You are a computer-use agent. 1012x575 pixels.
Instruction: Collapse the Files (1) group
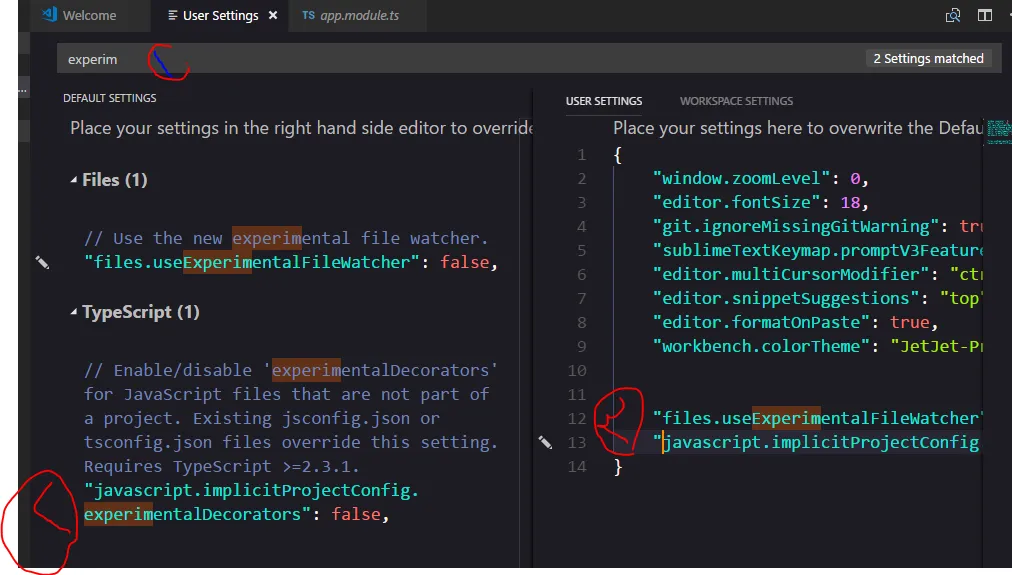point(74,180)
